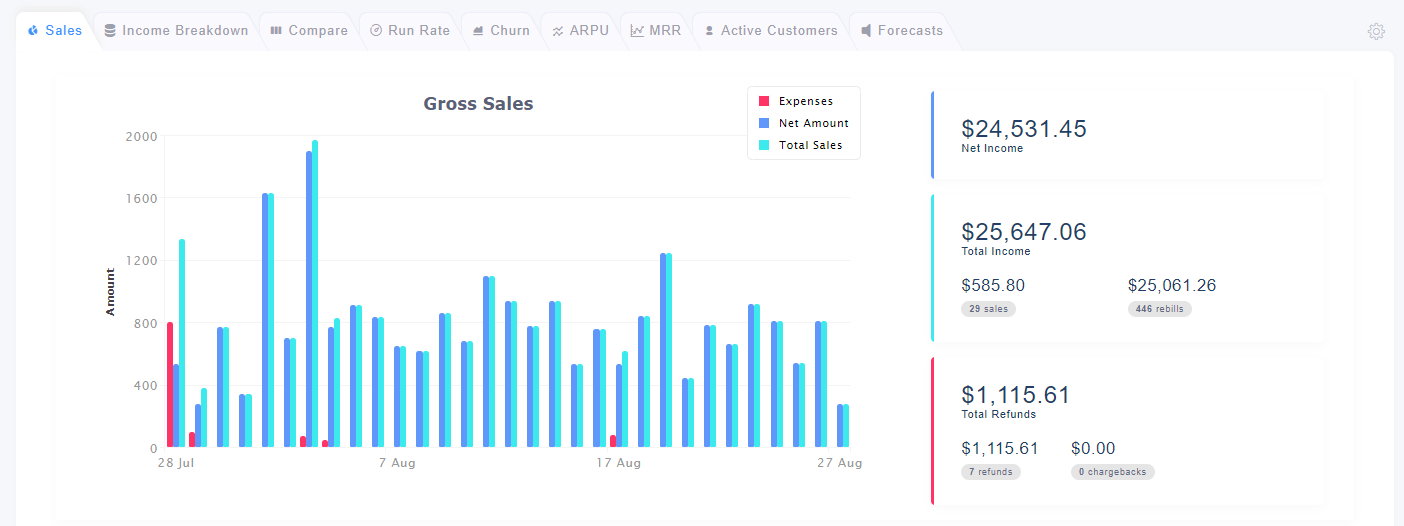Select the Sales tab
The width and height of the screenshot is (1404, 526).
pos(55,31)
